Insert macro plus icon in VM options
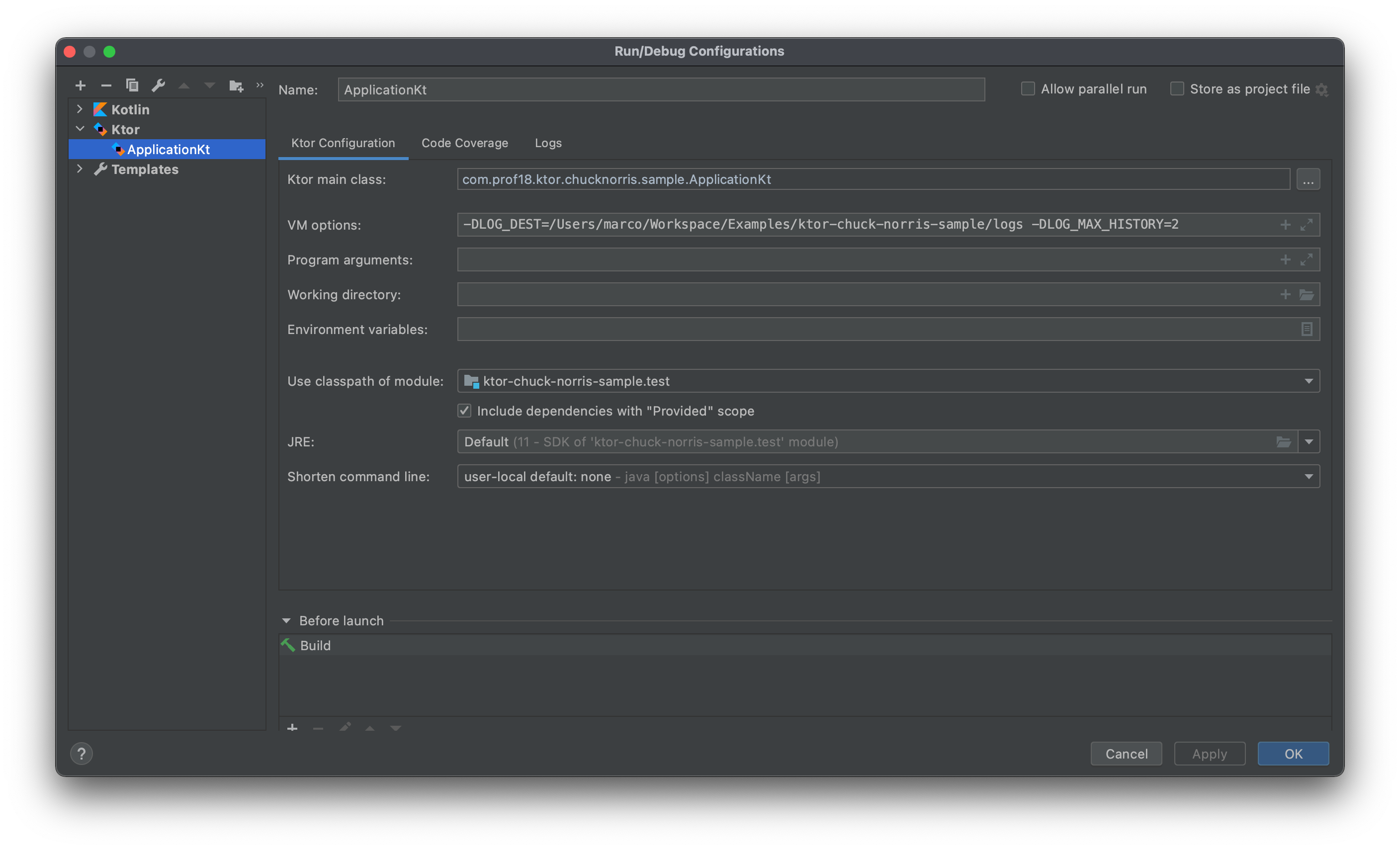Screen dimensions: 1400x850 pyautogui.click(x=1285, y=225)
